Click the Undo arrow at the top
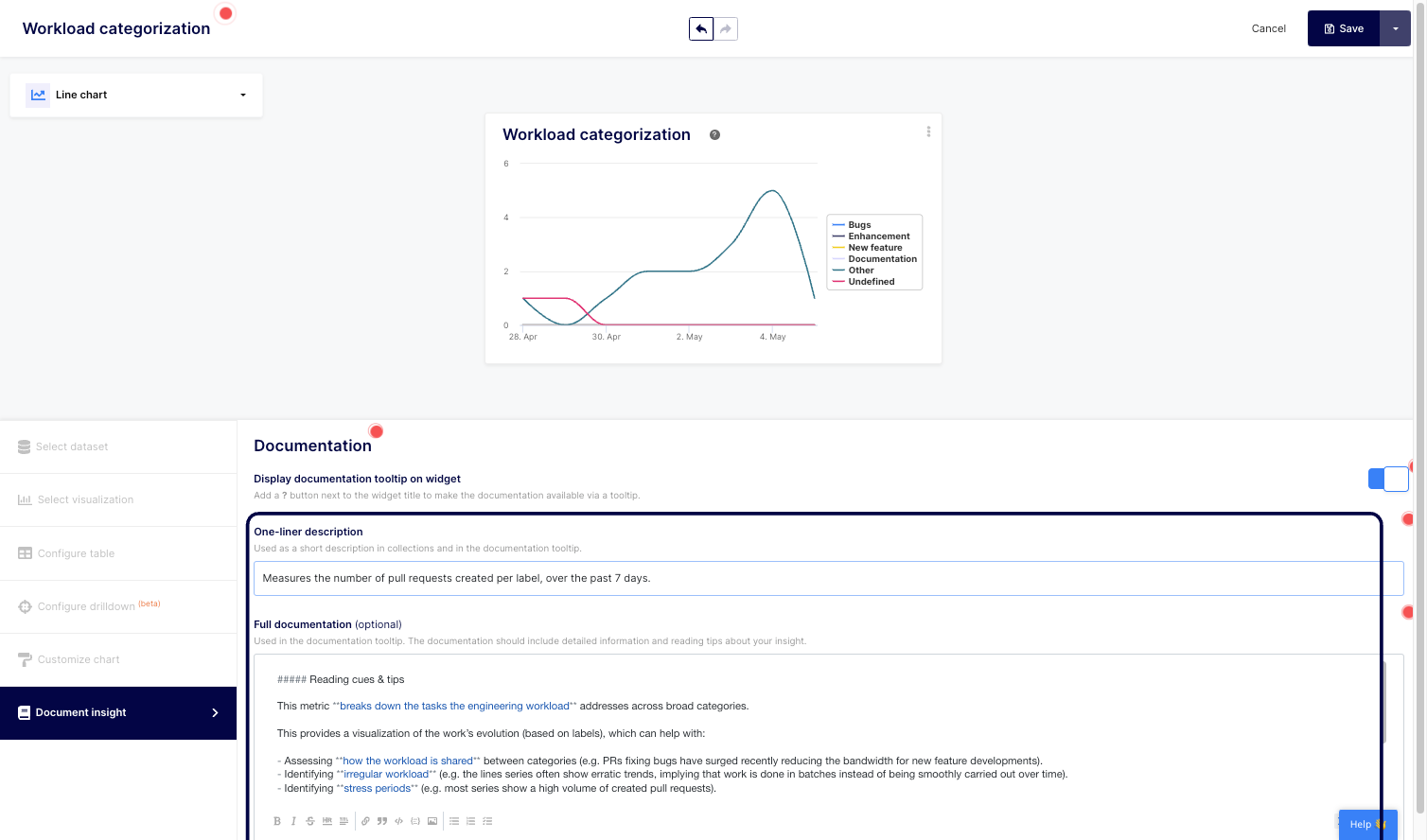The image size is (1427, 840). click(x=701, y=28)
